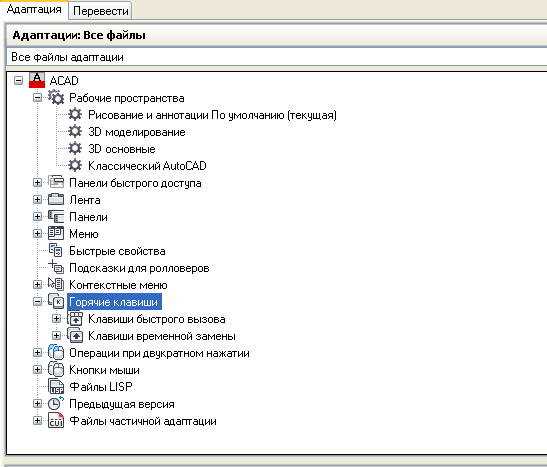Open the Перевести tab
Screen dimensions: 547x467
[x=101, y=11]
